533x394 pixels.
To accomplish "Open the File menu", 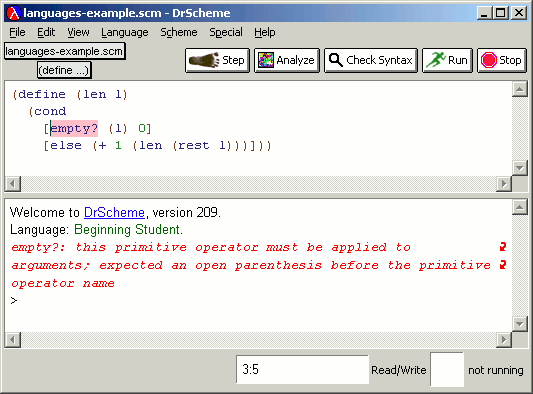I will click(x=17, y=32).
